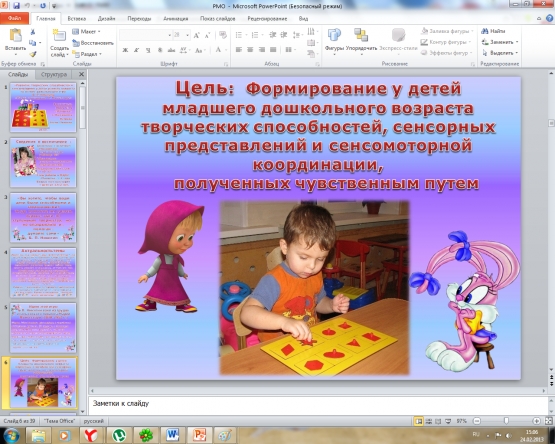Click the Redo icon in quick access toolbar
555x444 pixels.
point(43,5)
